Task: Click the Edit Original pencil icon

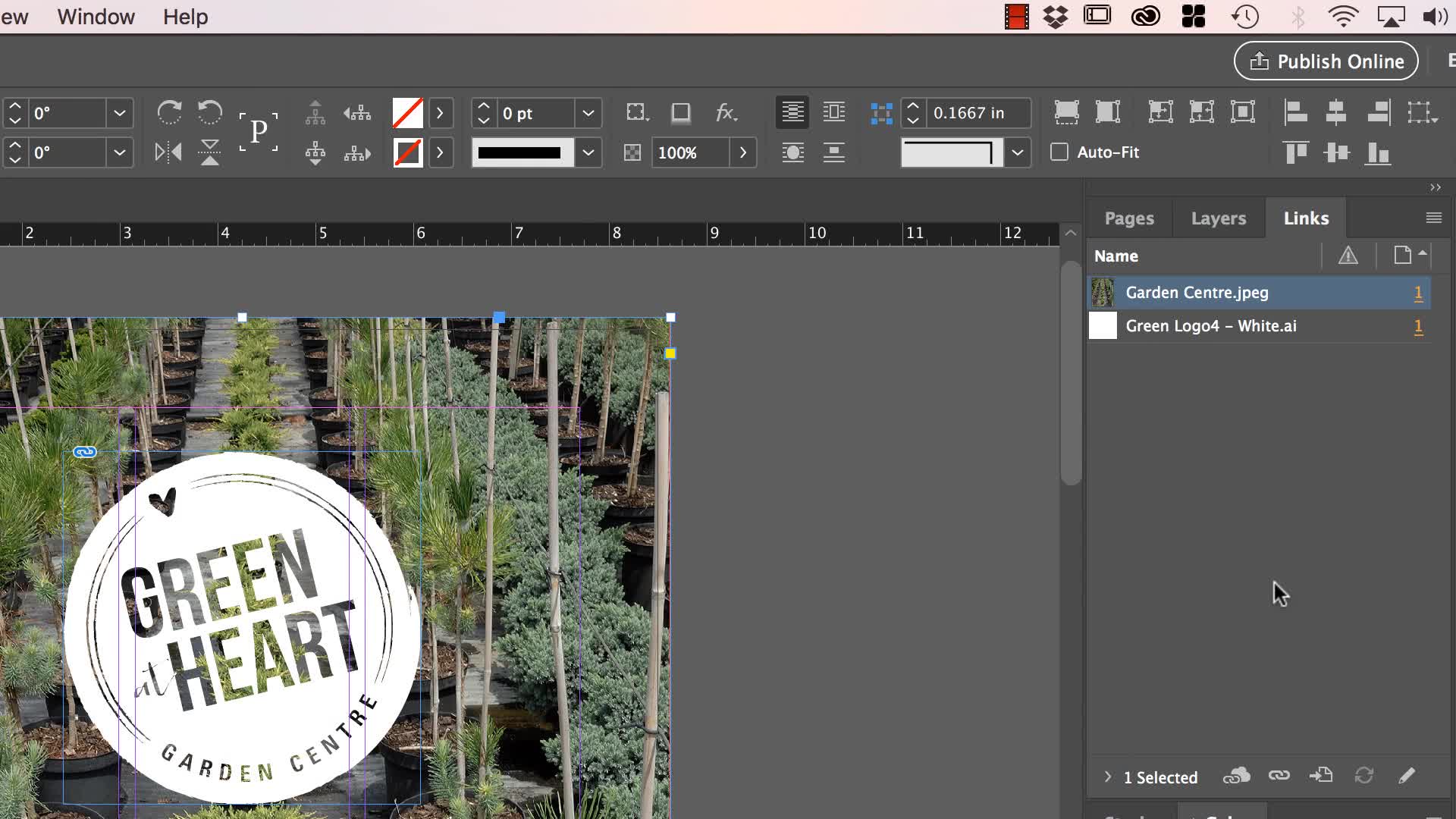Action: tap(1407, 775)
